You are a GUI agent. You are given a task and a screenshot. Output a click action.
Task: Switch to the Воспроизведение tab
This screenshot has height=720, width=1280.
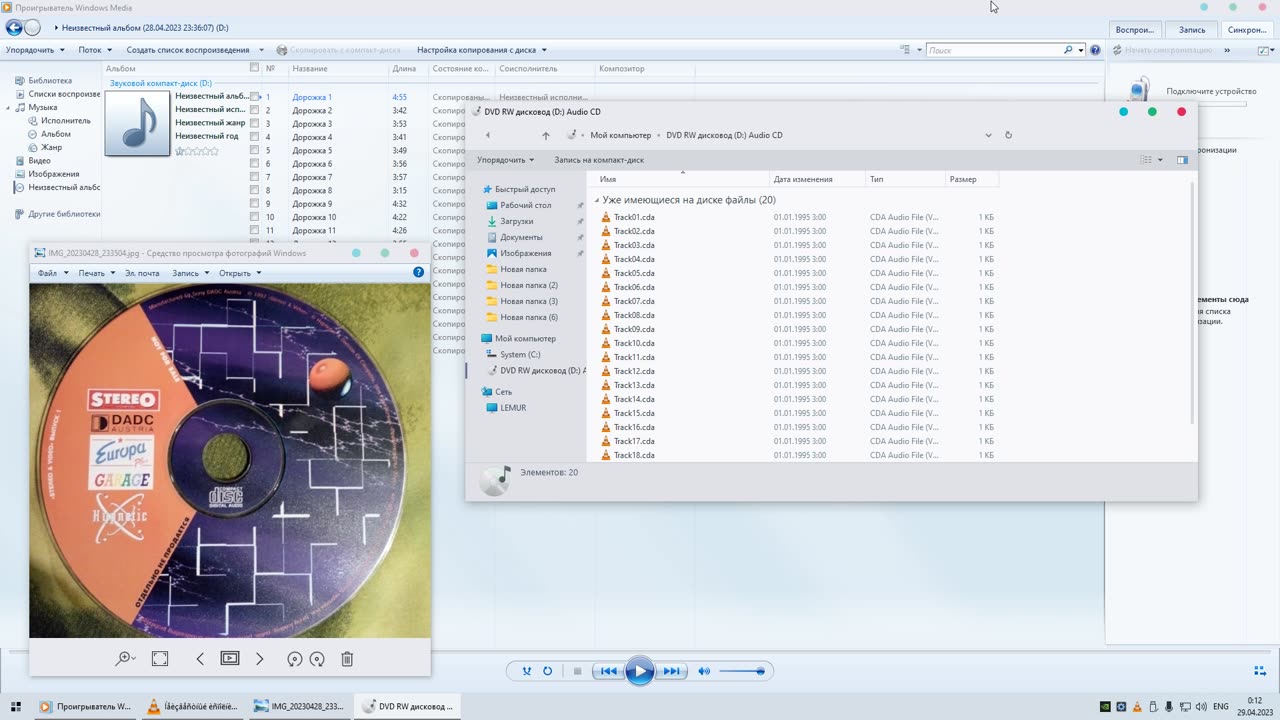click(x=1135, y=30)
